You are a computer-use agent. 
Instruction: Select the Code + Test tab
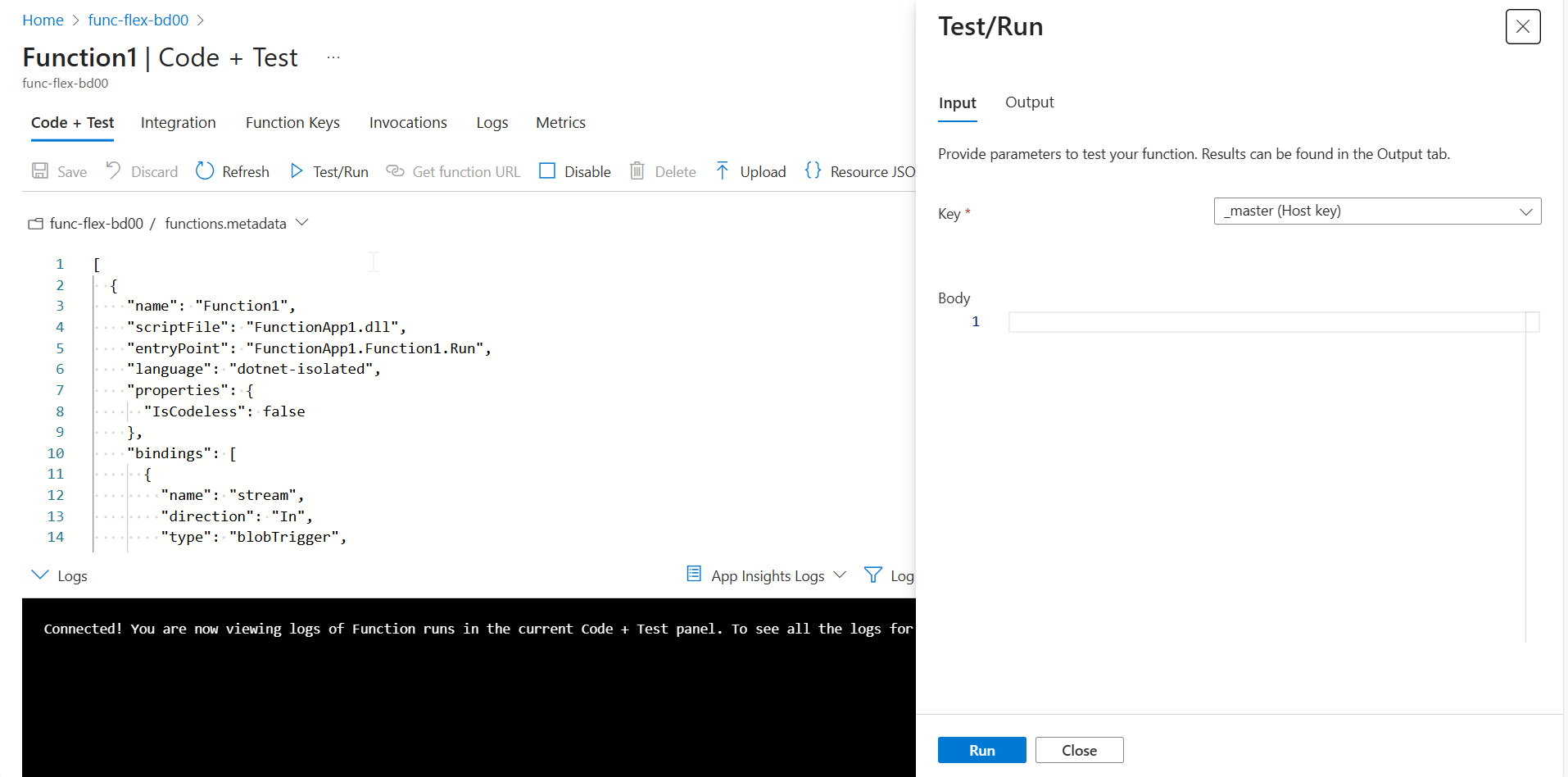[72, 123]
